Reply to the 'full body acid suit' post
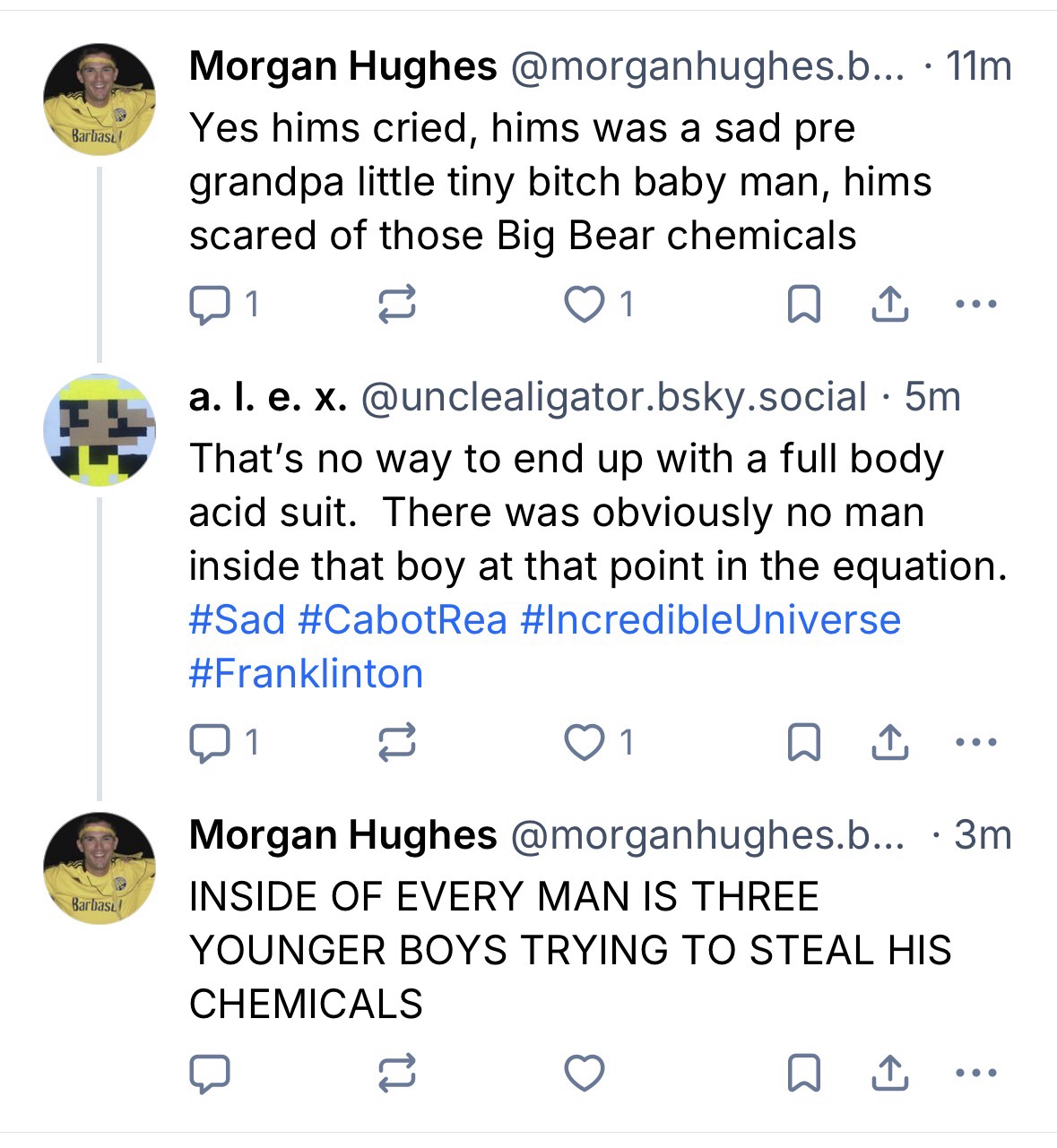Image resolution: width=1057 pixels, height=1148 pixels. (210, 742)
